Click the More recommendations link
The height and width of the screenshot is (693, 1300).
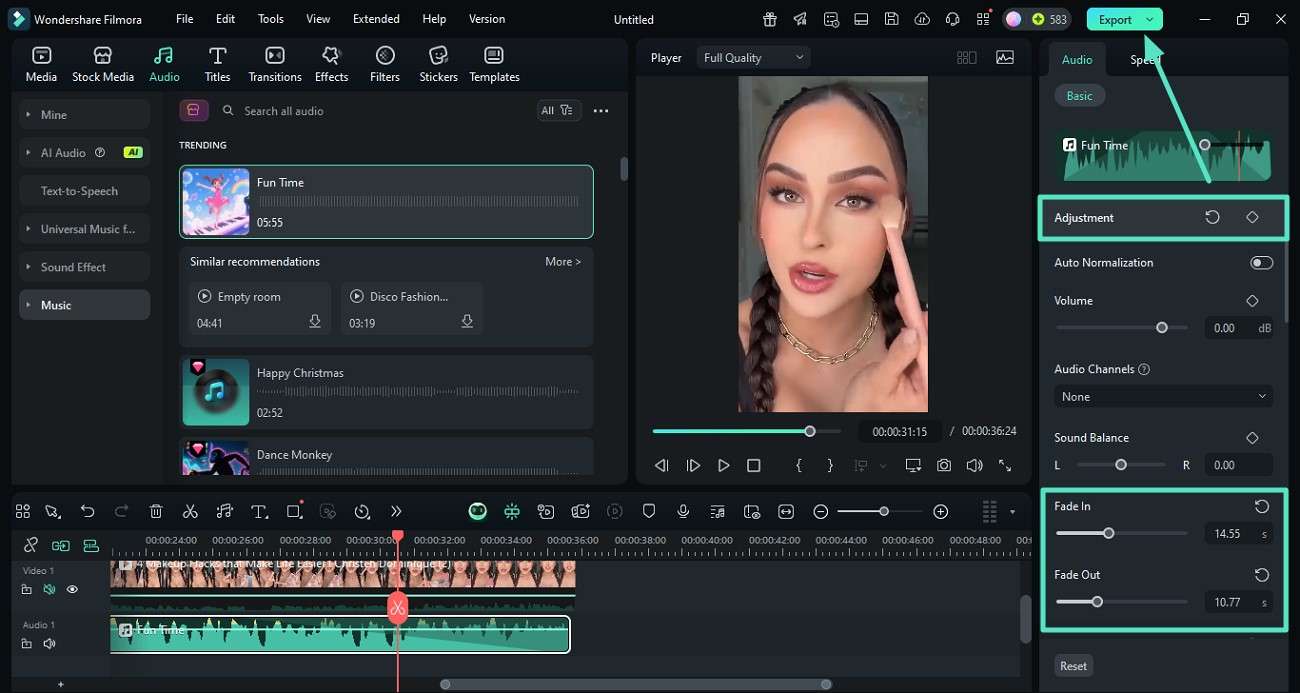click(x=563, y=262)
